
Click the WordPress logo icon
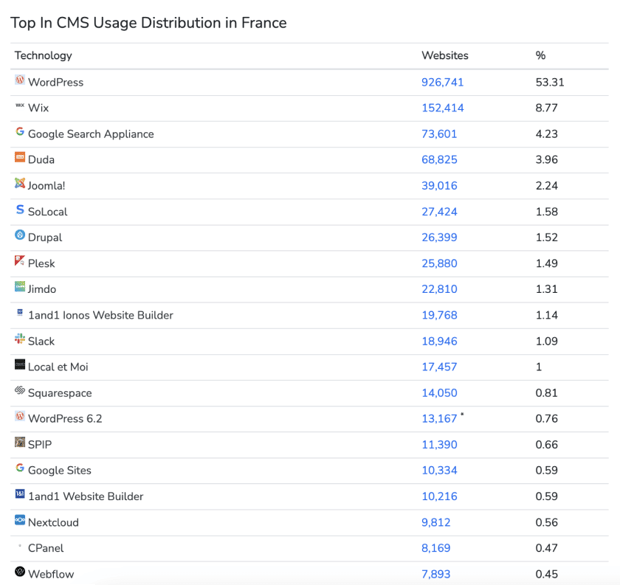20,80
